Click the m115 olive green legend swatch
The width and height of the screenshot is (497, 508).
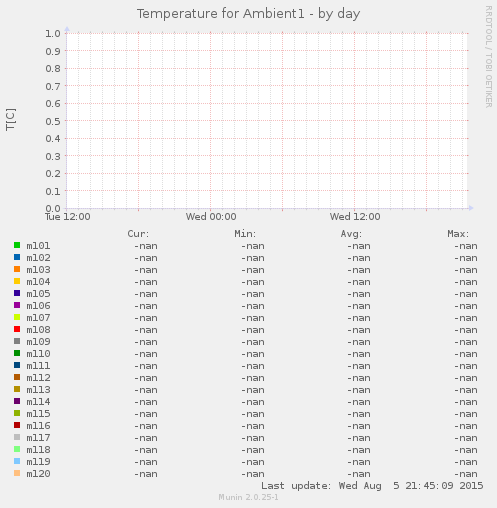click(x=17, y=413)
